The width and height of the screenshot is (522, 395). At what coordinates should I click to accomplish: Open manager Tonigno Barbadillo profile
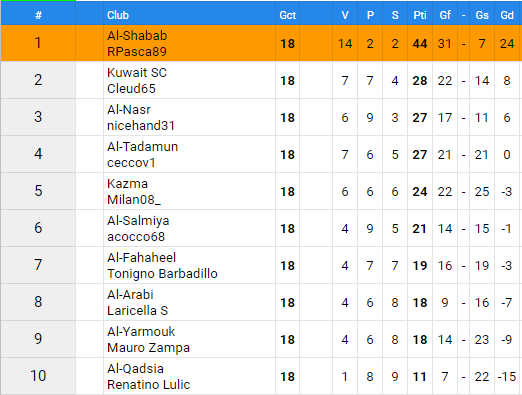[162, 274]
